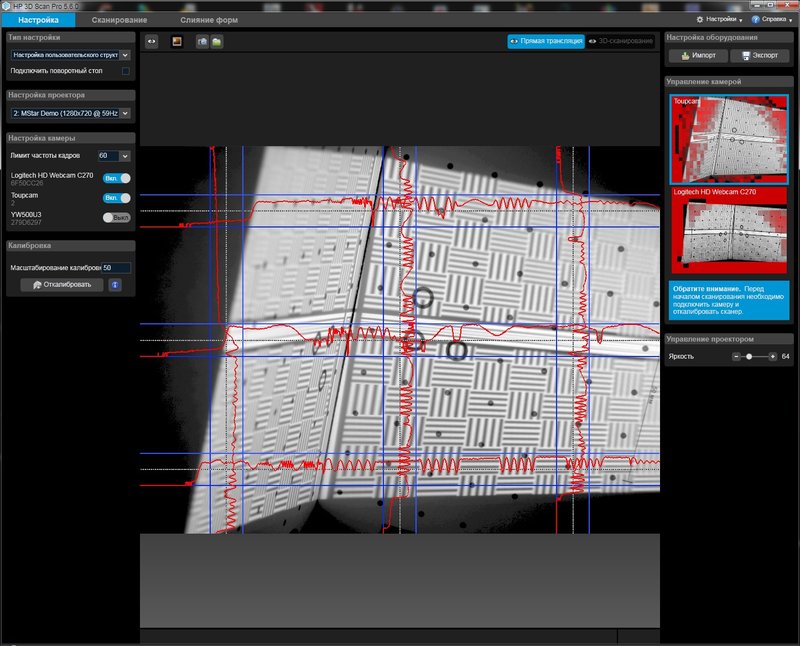Check the Подключить поворотный стол checkbox

pos(125,71)
